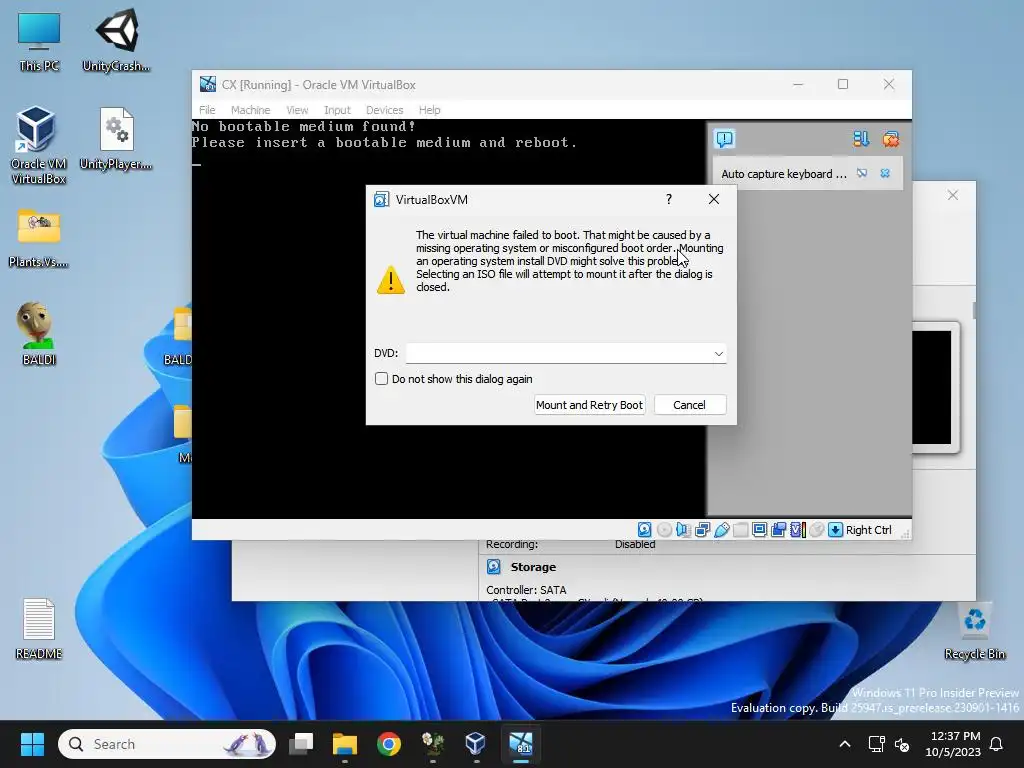Viewport: 1024px width, 768px height.
Task: Select the README file on desktop
Action: click(39, 629)
